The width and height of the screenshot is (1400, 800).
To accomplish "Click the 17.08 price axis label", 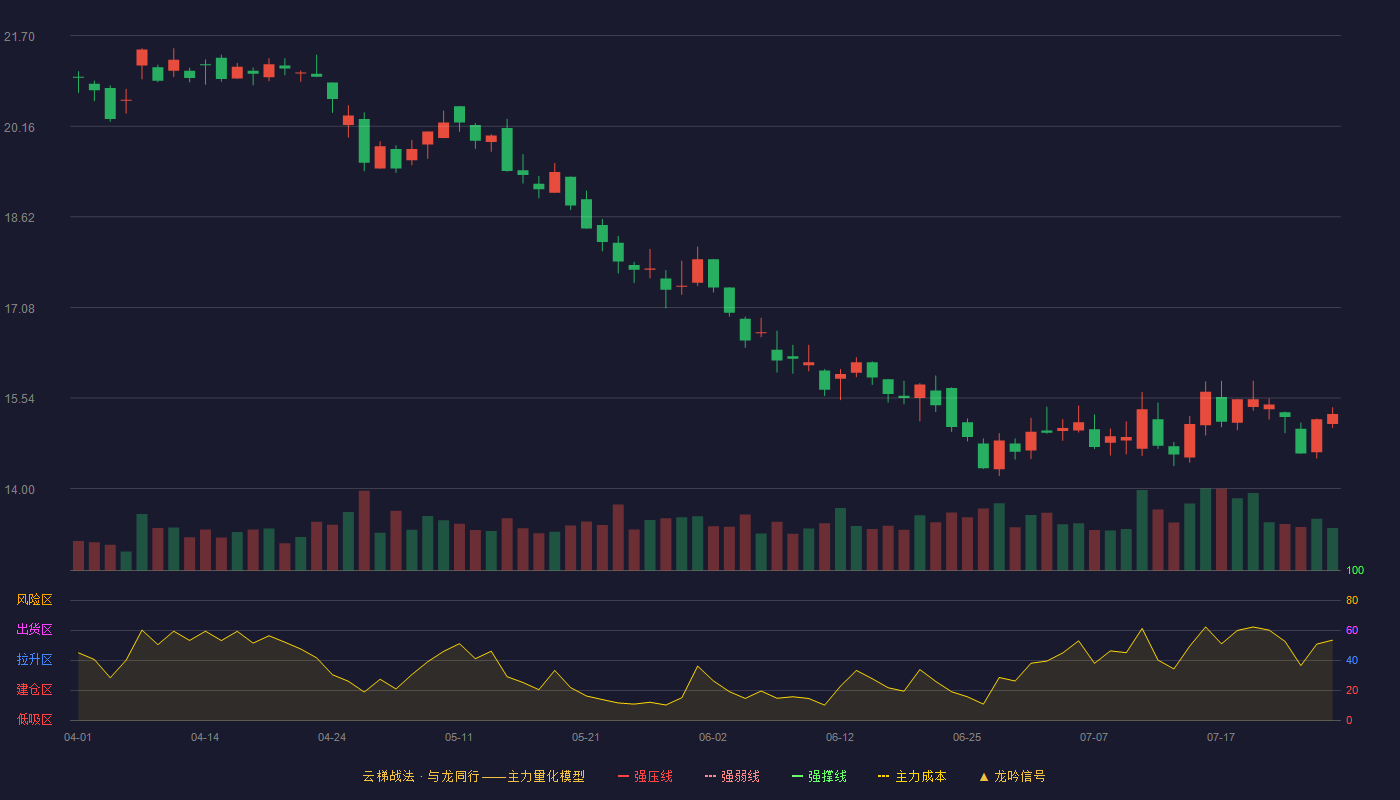I will pos(19,309).
